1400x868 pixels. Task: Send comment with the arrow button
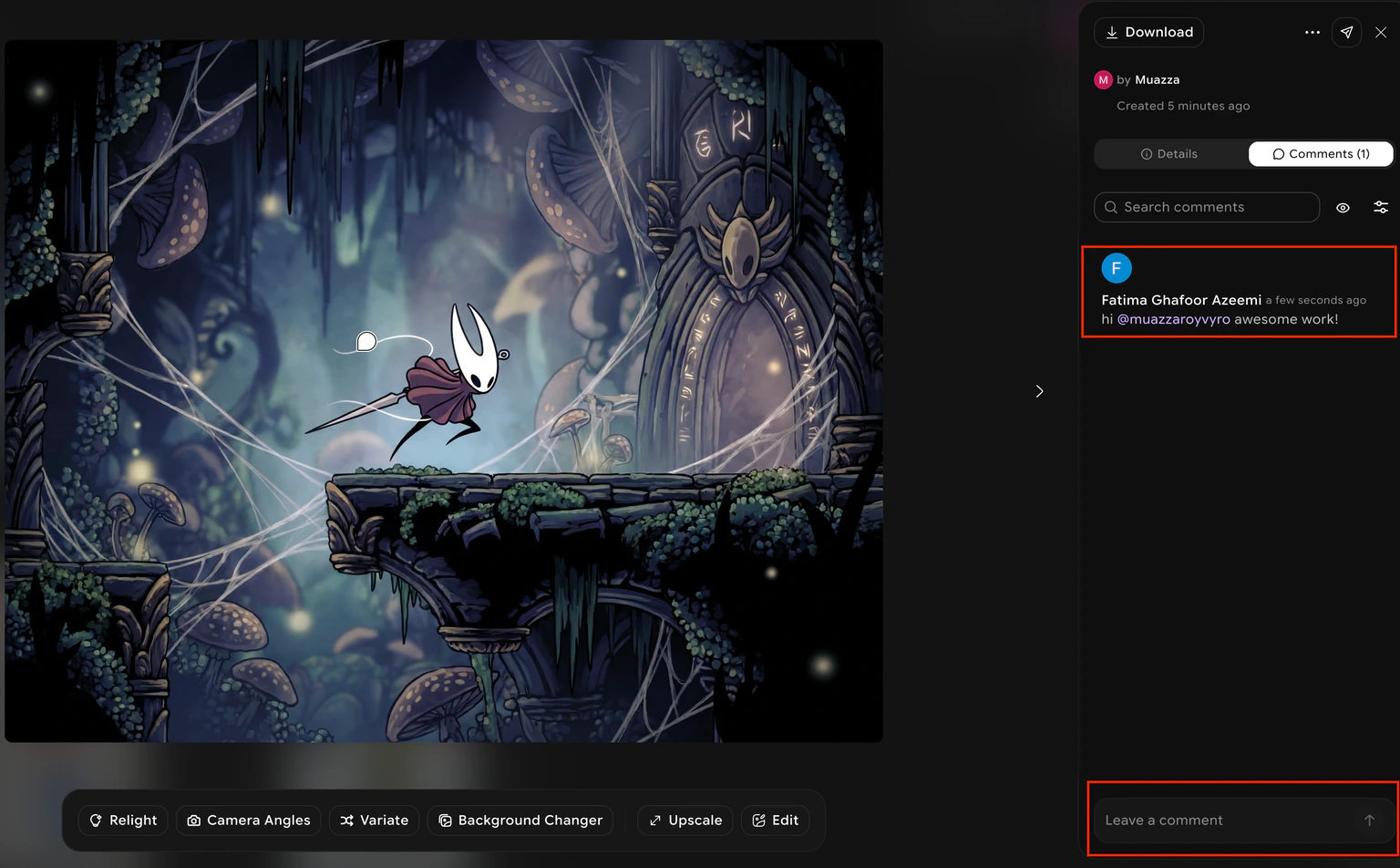tap(1369, 821)
